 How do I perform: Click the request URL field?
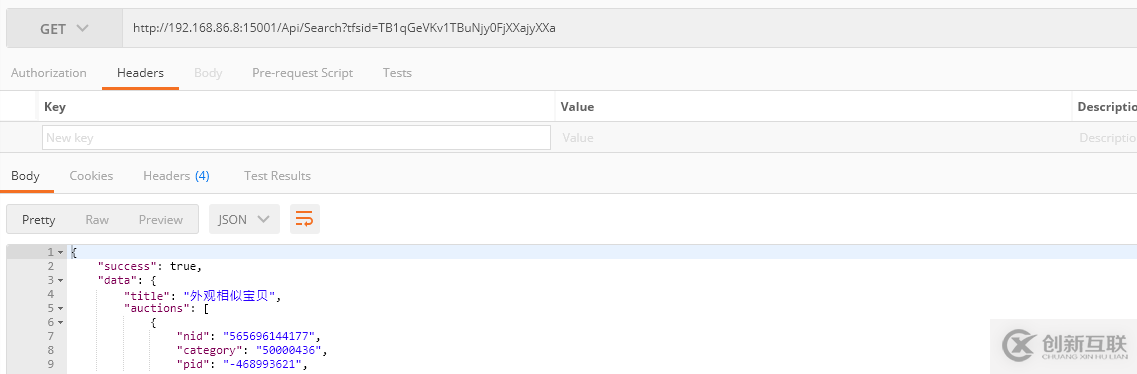pyautogui.click(x=629, y=29)
